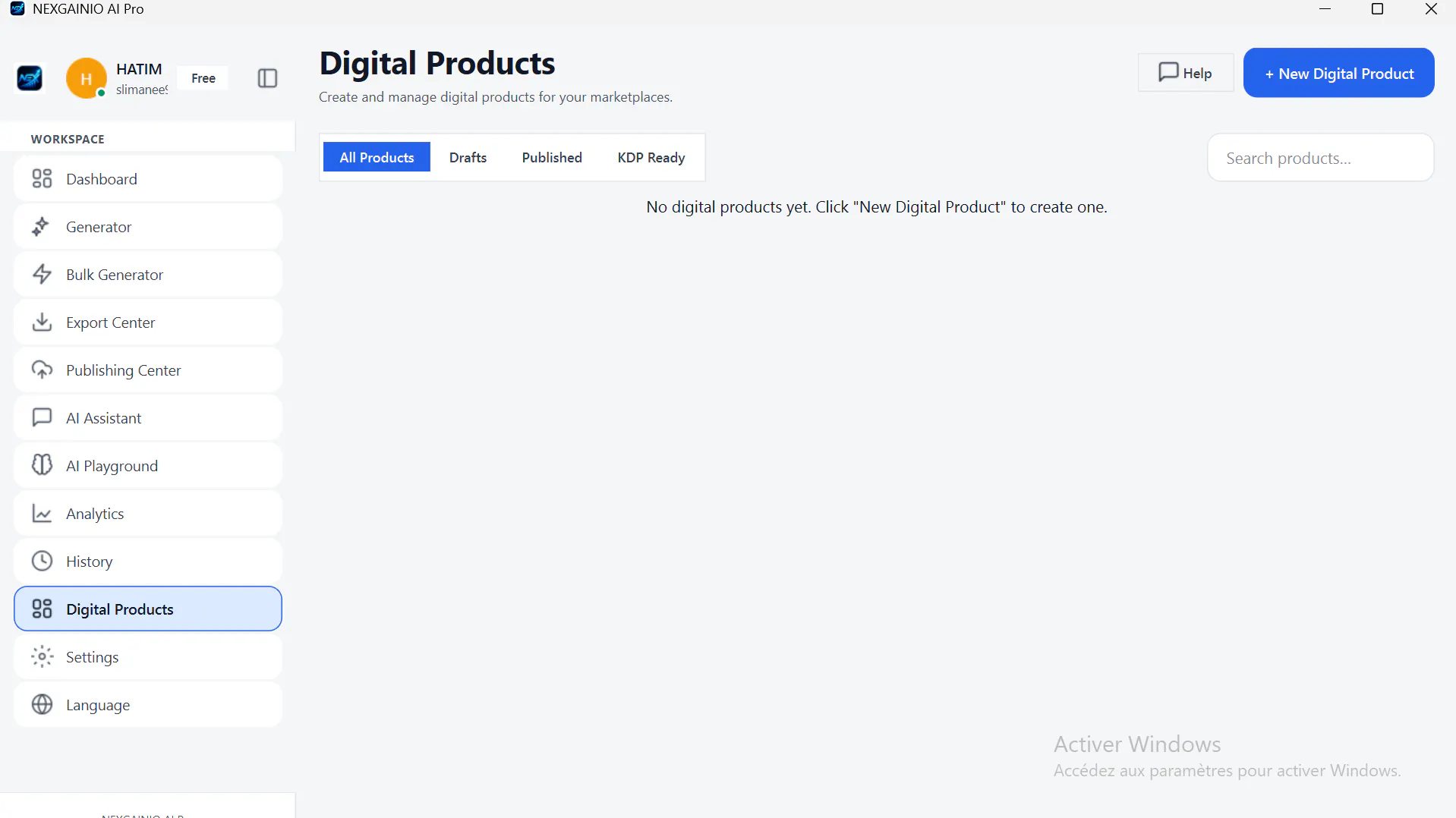
Task: Click the HATIM username text
Action: pyautogui.click(x=139, y=69)
